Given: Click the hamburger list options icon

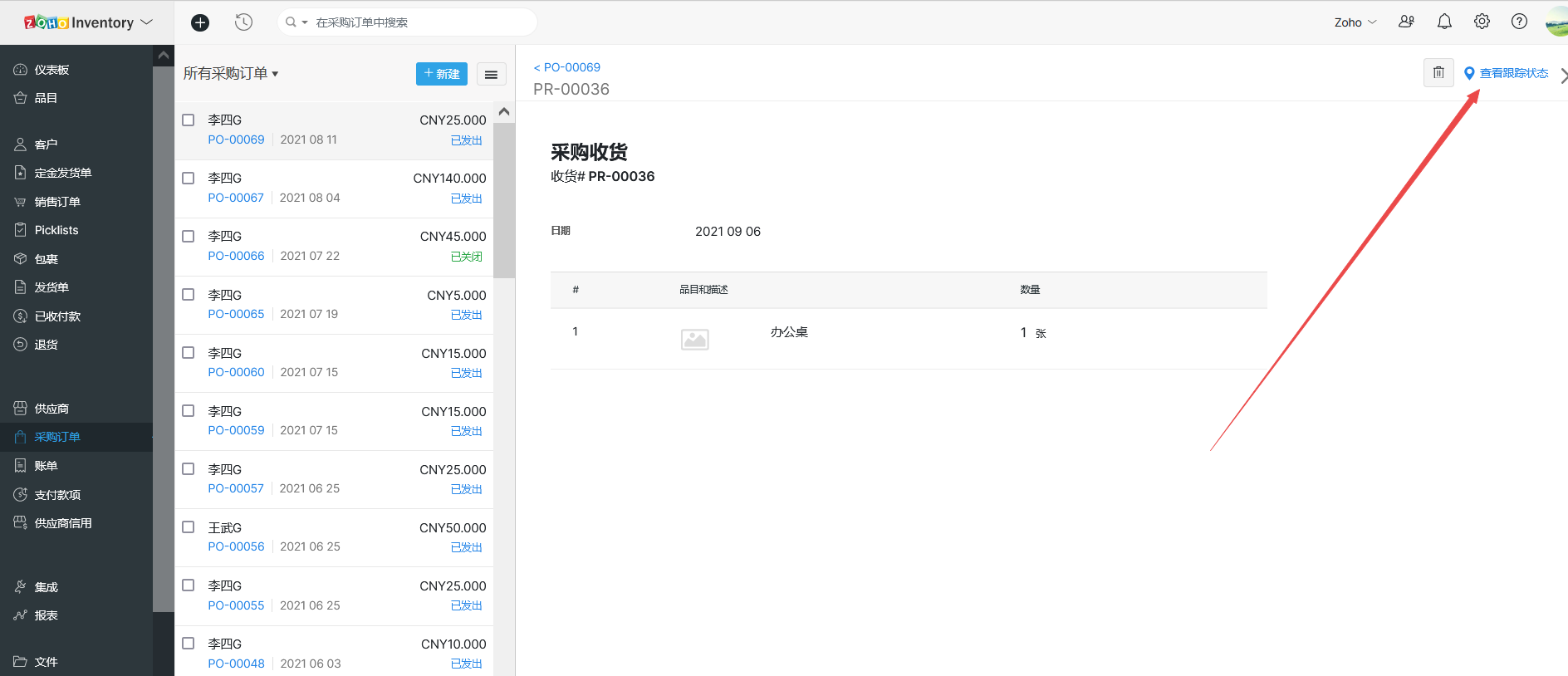Looking at the screenshot, I should 491,74.
